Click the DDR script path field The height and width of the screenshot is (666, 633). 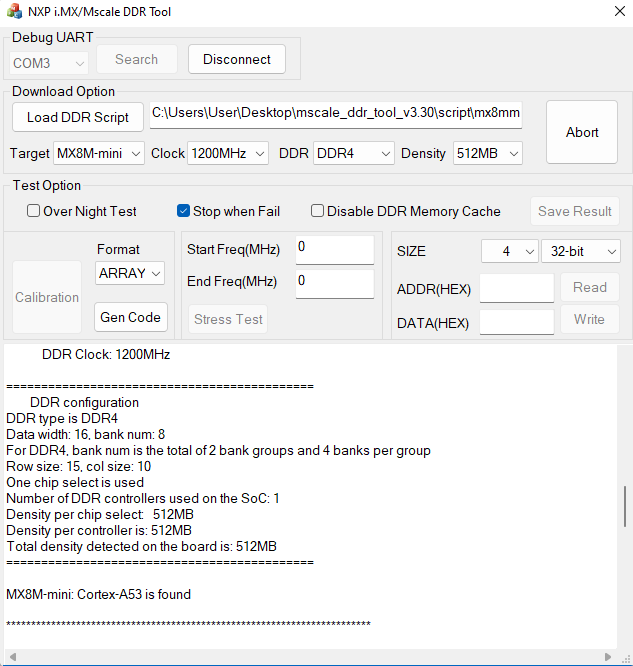(x=336, y=114)
